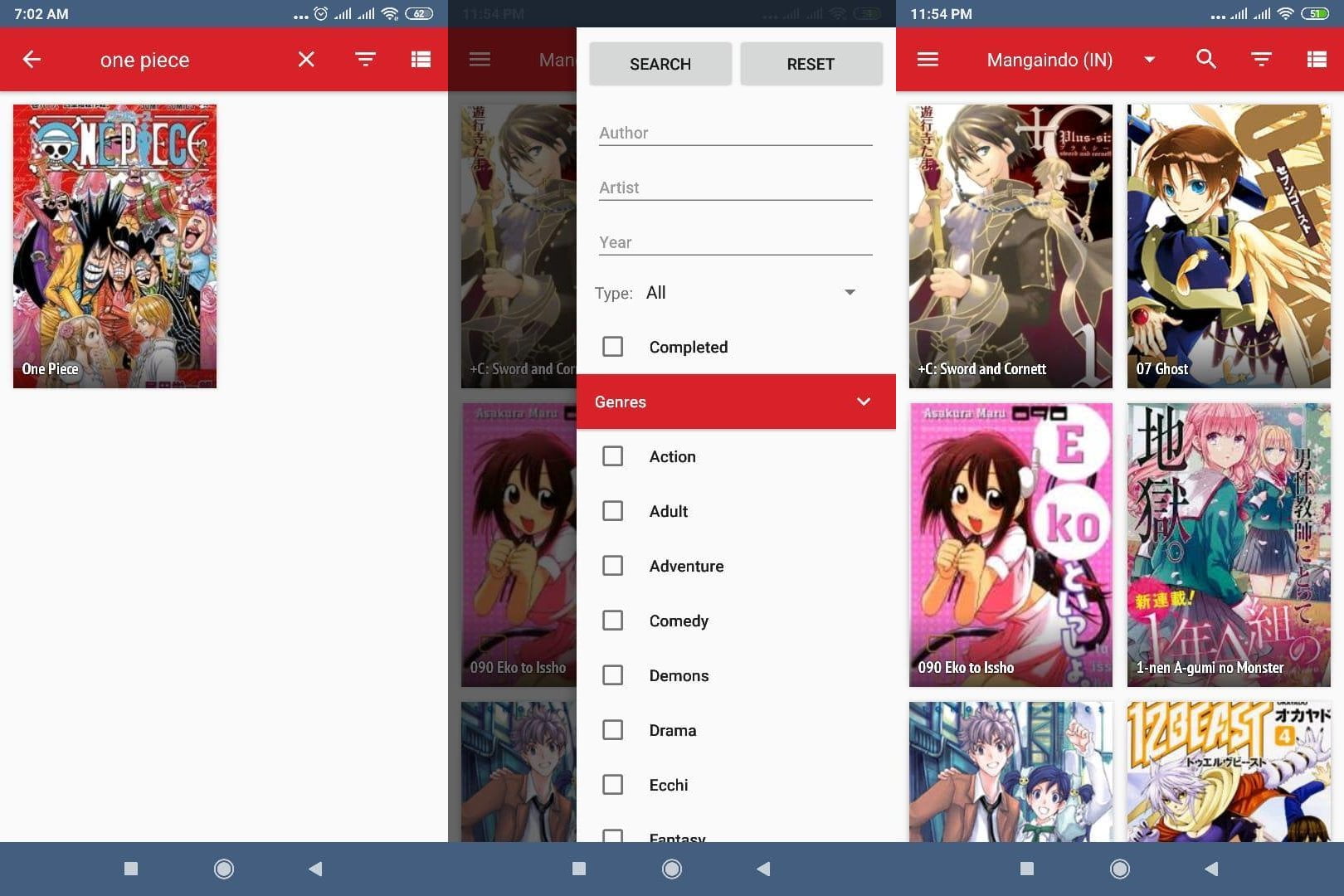
Task: Switch to list view in the Mangaindo screen
Action: click(x=1317, y=59)
